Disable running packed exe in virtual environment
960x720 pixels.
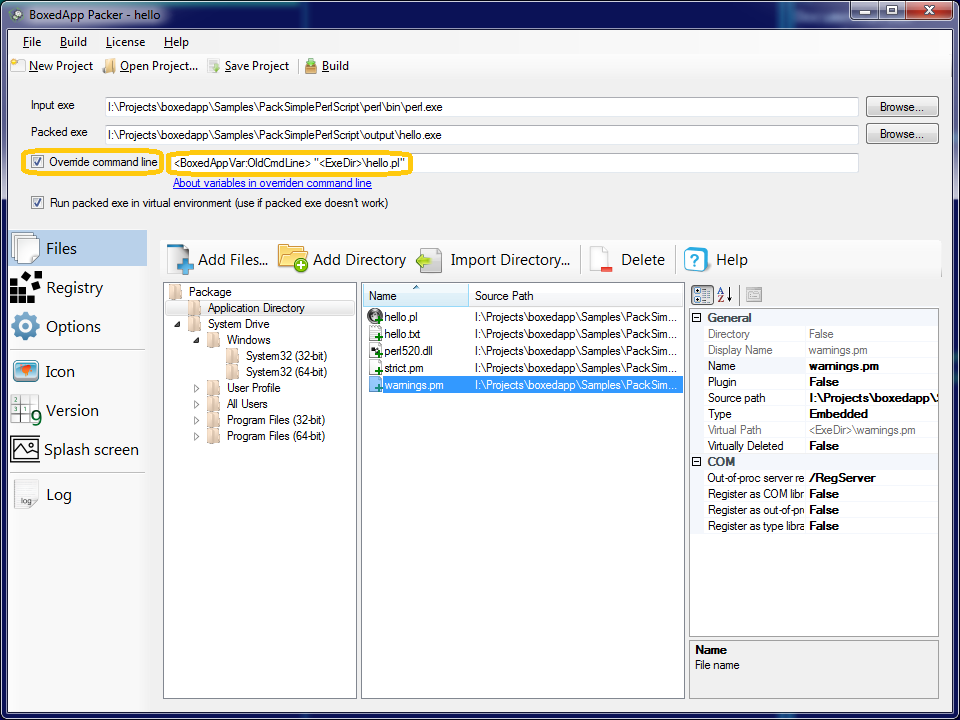37,202
